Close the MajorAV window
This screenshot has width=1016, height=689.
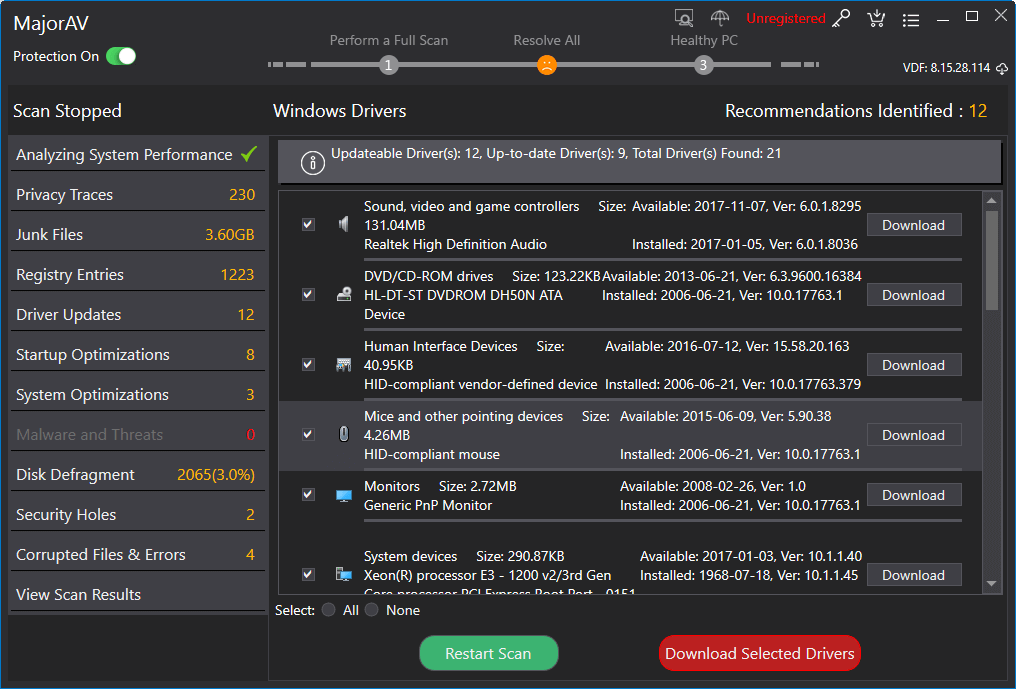1001,16
